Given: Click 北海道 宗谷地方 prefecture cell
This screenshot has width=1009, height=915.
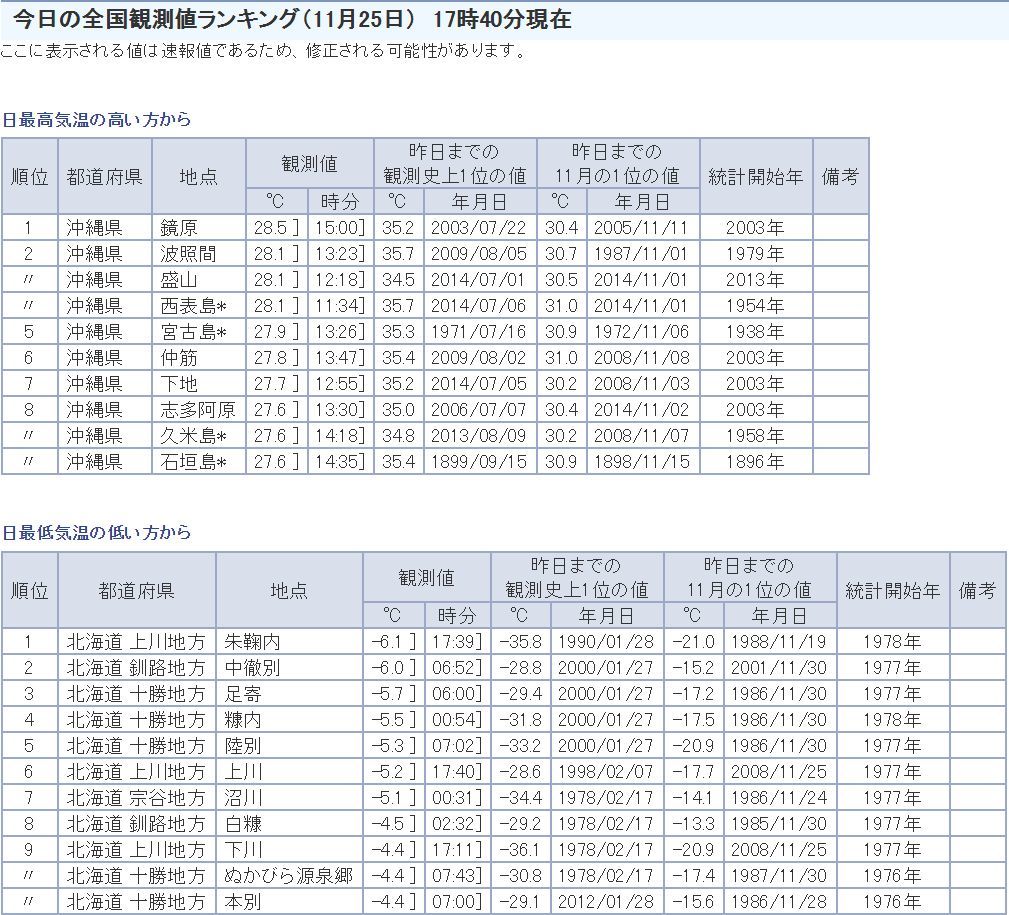Looking at the screenshot, I should tap(136, 798).
